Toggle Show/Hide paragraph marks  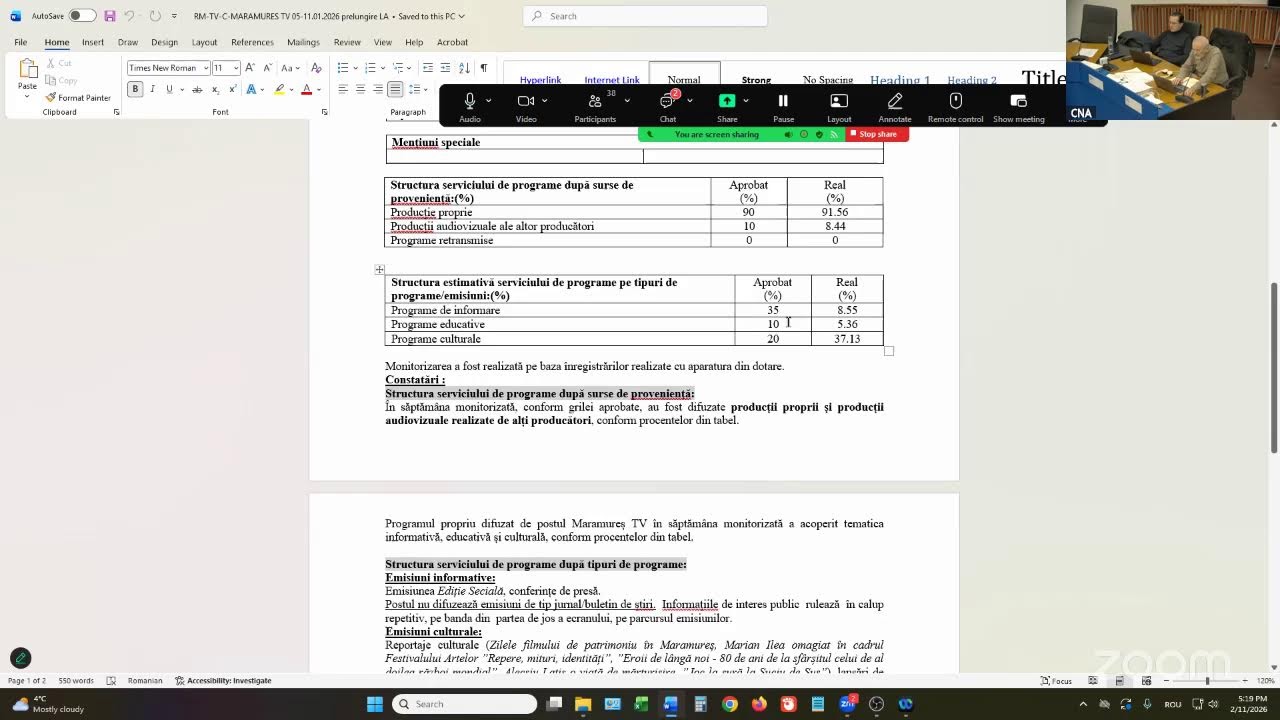(x=483, y=68)
